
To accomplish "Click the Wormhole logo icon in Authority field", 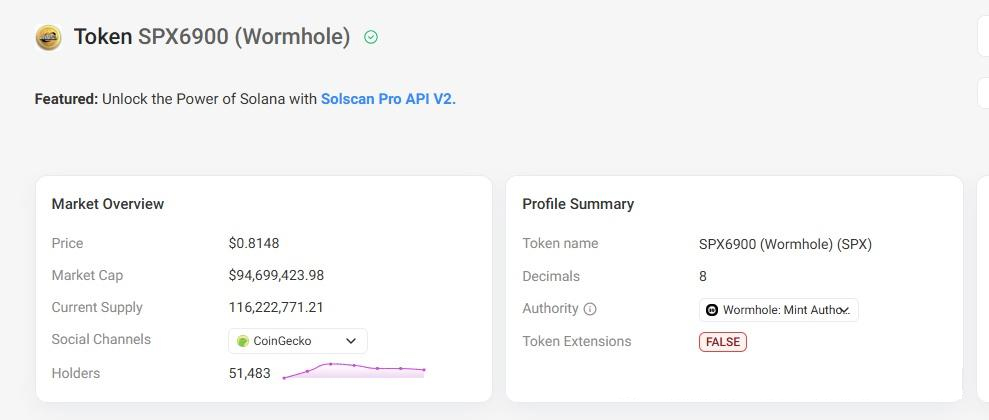I will pos(712,310).
